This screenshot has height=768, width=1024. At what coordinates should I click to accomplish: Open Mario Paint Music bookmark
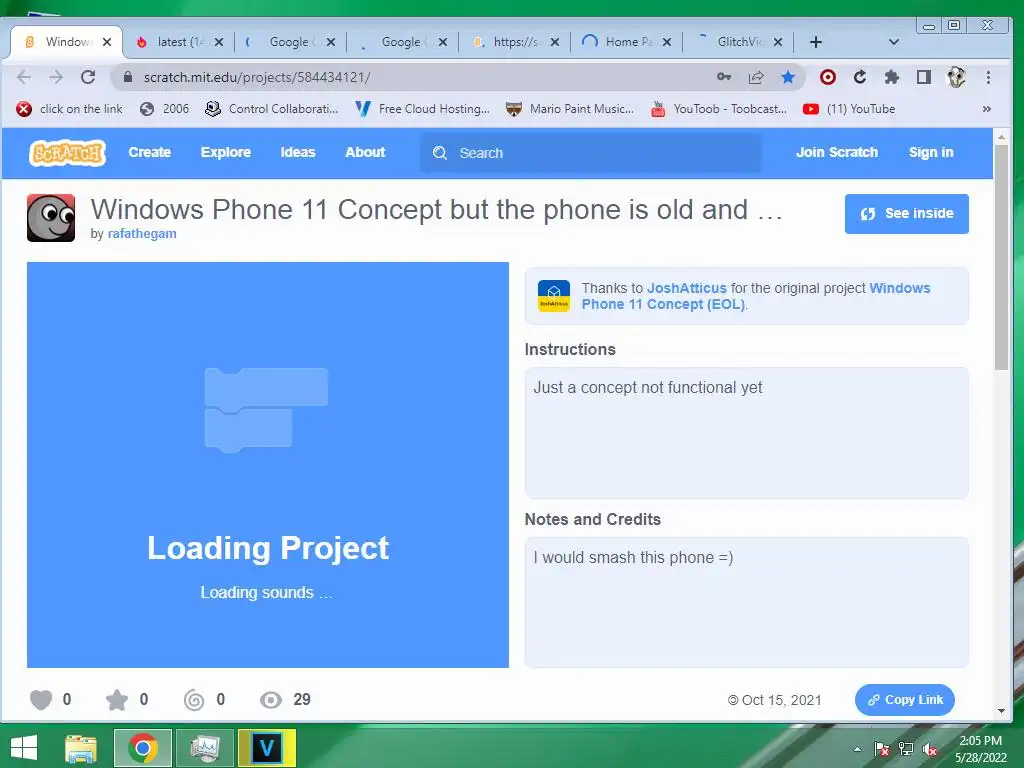tap(570, 109)
